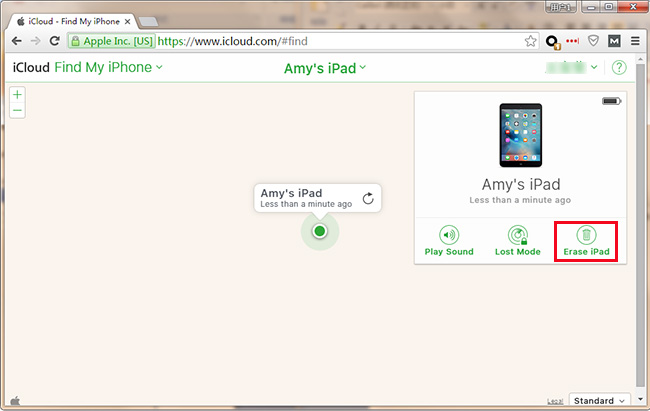Open the Chrome hamburger menu

(635, 41)
